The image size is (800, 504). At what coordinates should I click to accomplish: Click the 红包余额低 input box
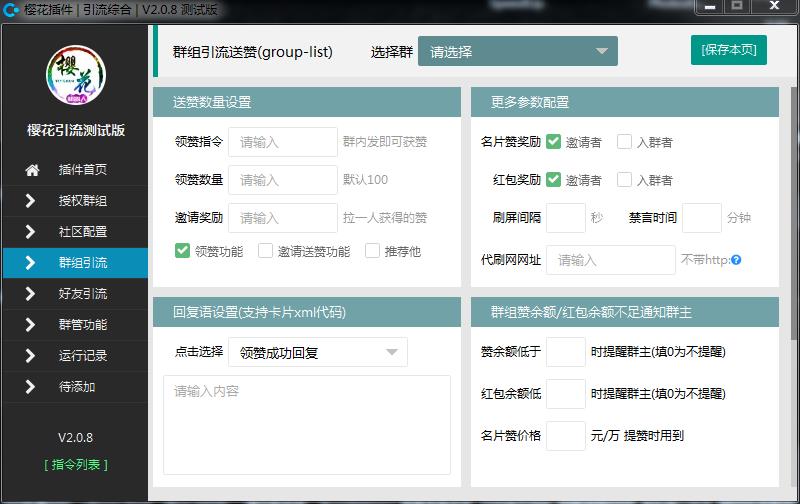[x=566, y=394]
